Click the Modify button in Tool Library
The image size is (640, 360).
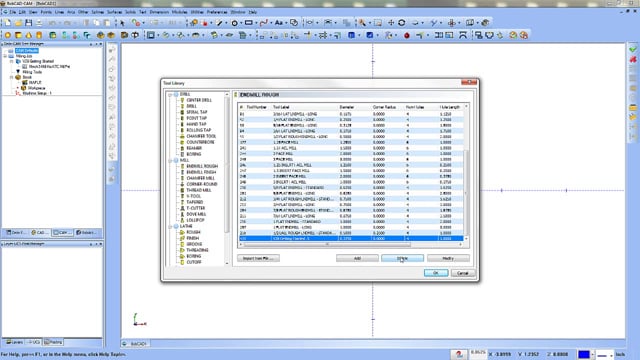coord(448,258)
